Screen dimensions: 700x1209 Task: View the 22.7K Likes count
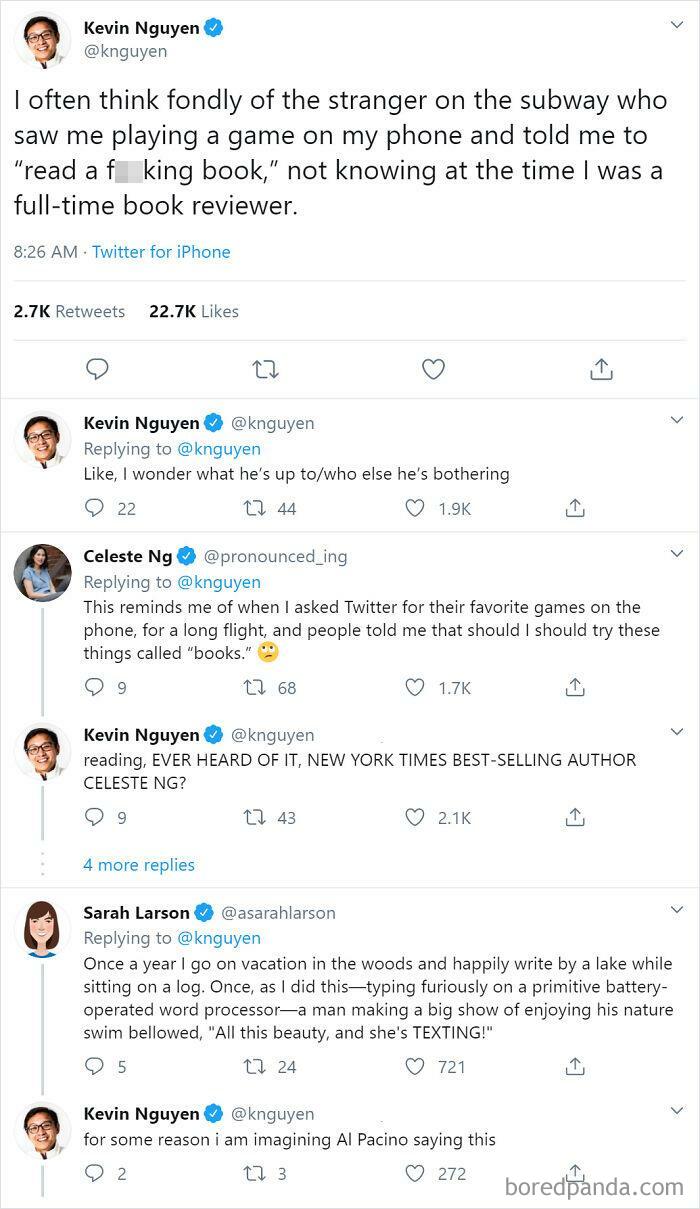196,311
